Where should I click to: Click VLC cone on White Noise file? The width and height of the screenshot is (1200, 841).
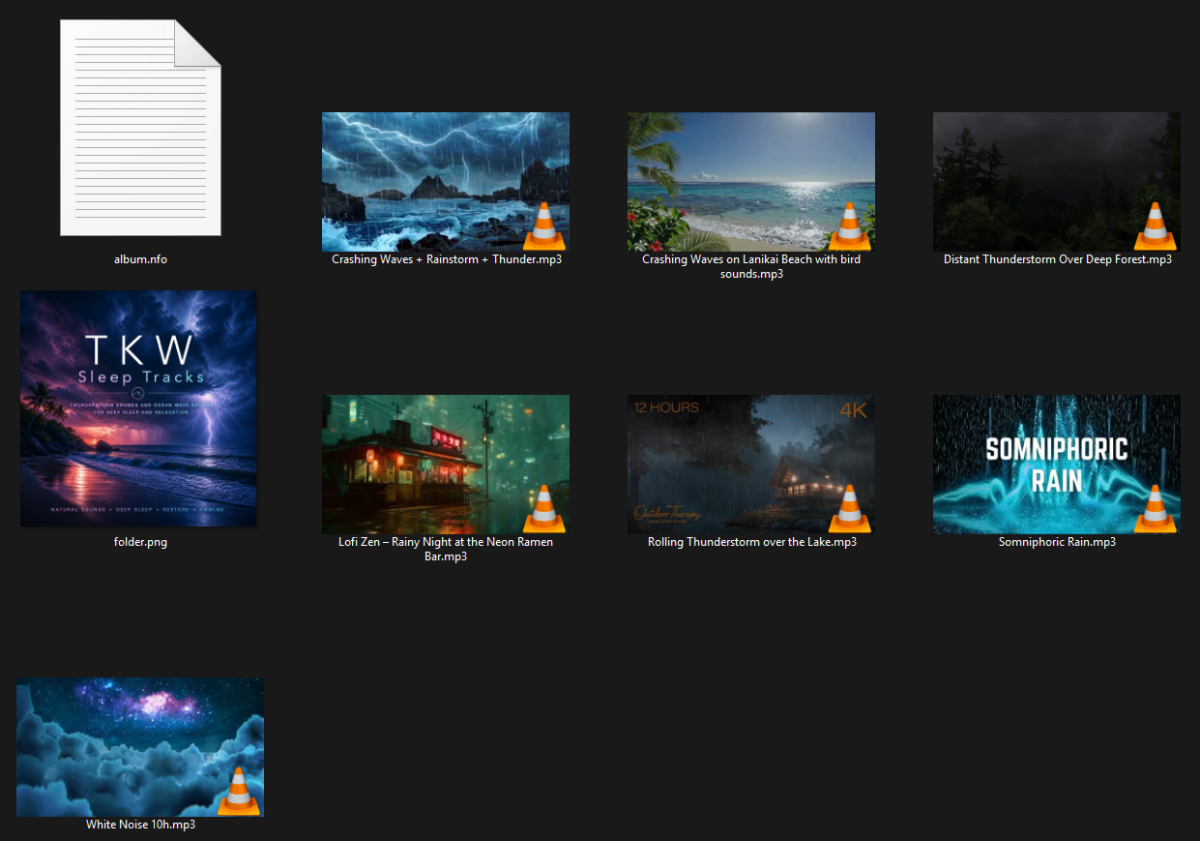(238, 791)
